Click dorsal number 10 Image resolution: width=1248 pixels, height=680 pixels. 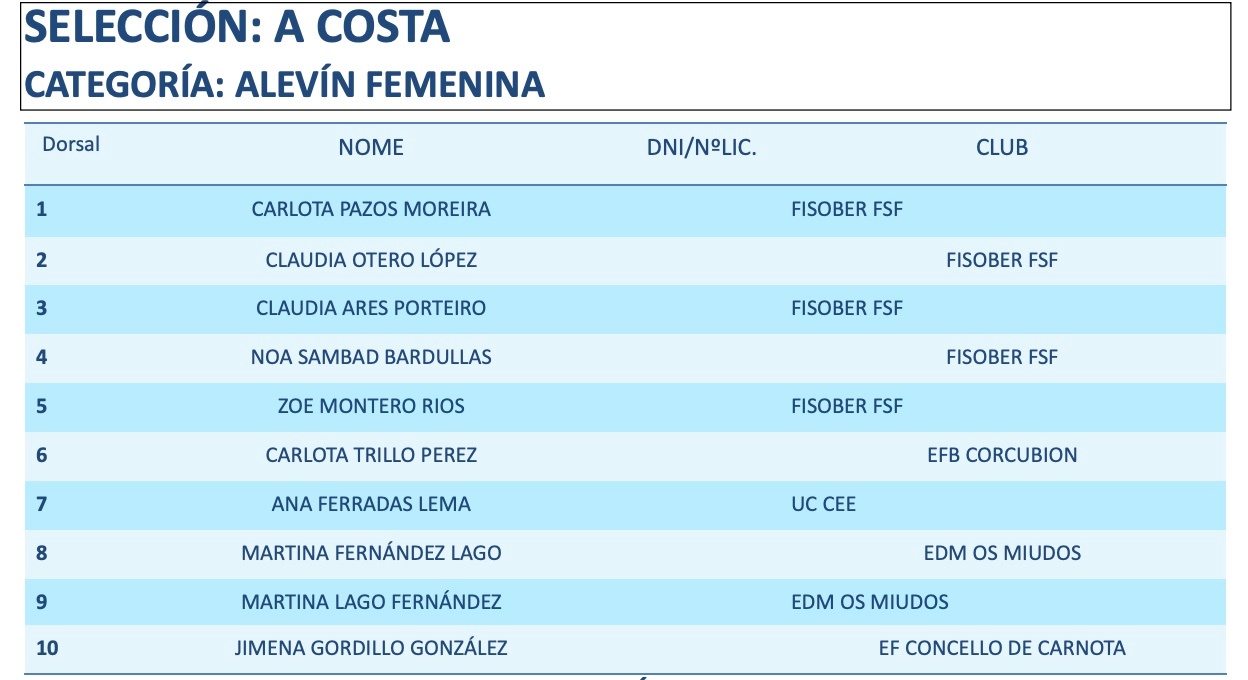click(47, 648)
